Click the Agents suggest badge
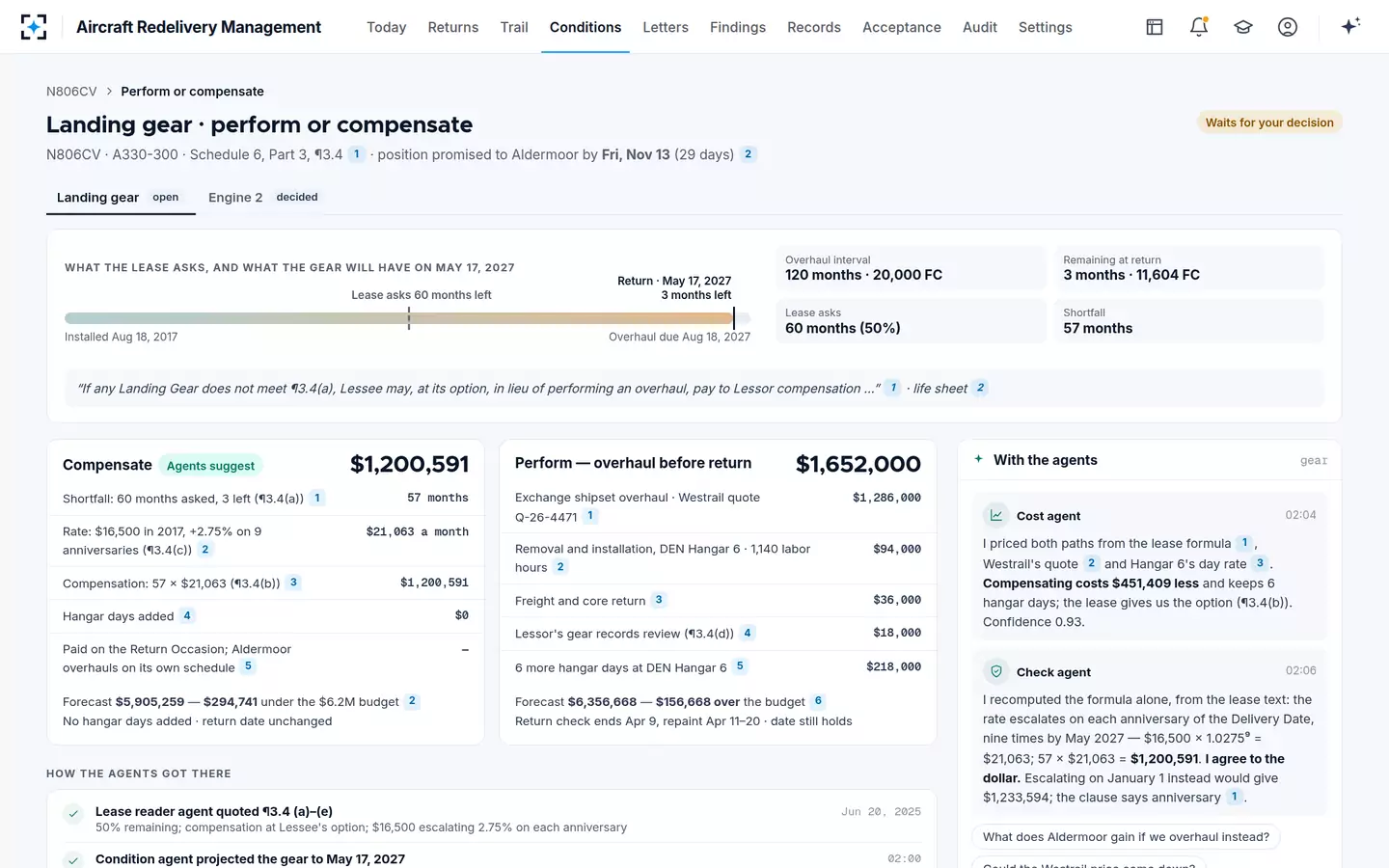The width and height of the screenshot is (1389, 868). [210, 466]
